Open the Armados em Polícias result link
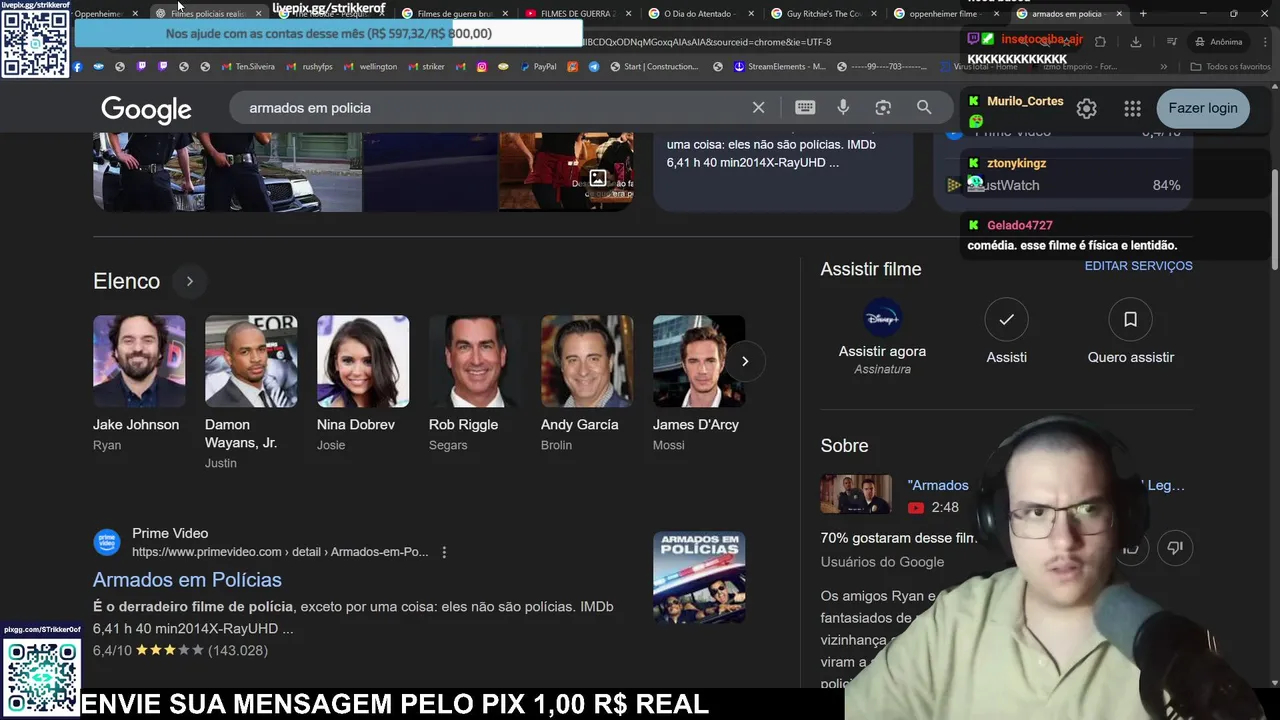This screenshot has width=1280, height=720. pyautogui.click(x=187, y=580)
